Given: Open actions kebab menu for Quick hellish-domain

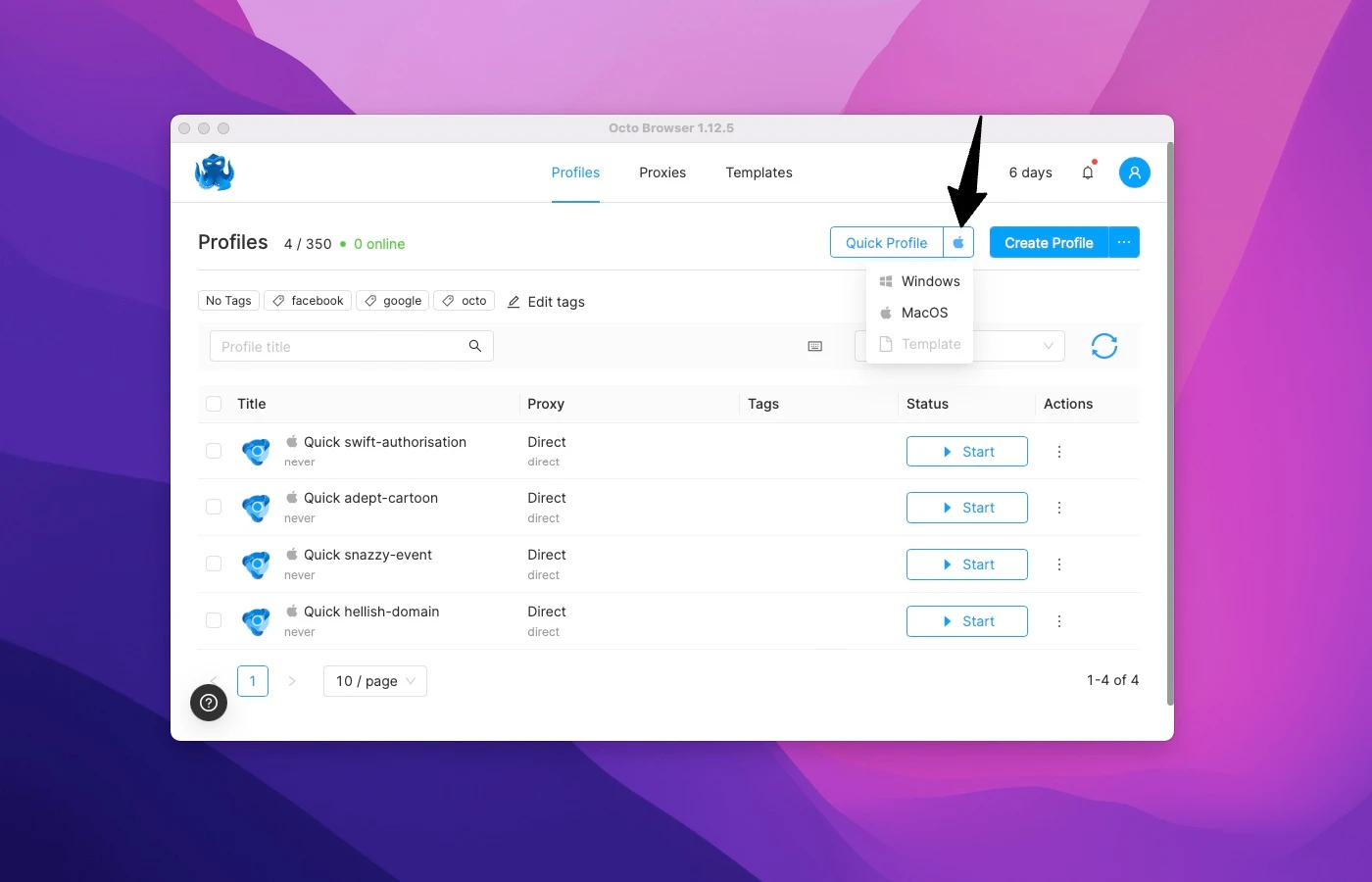Looking at the screenshot, I should [1058, 620].
